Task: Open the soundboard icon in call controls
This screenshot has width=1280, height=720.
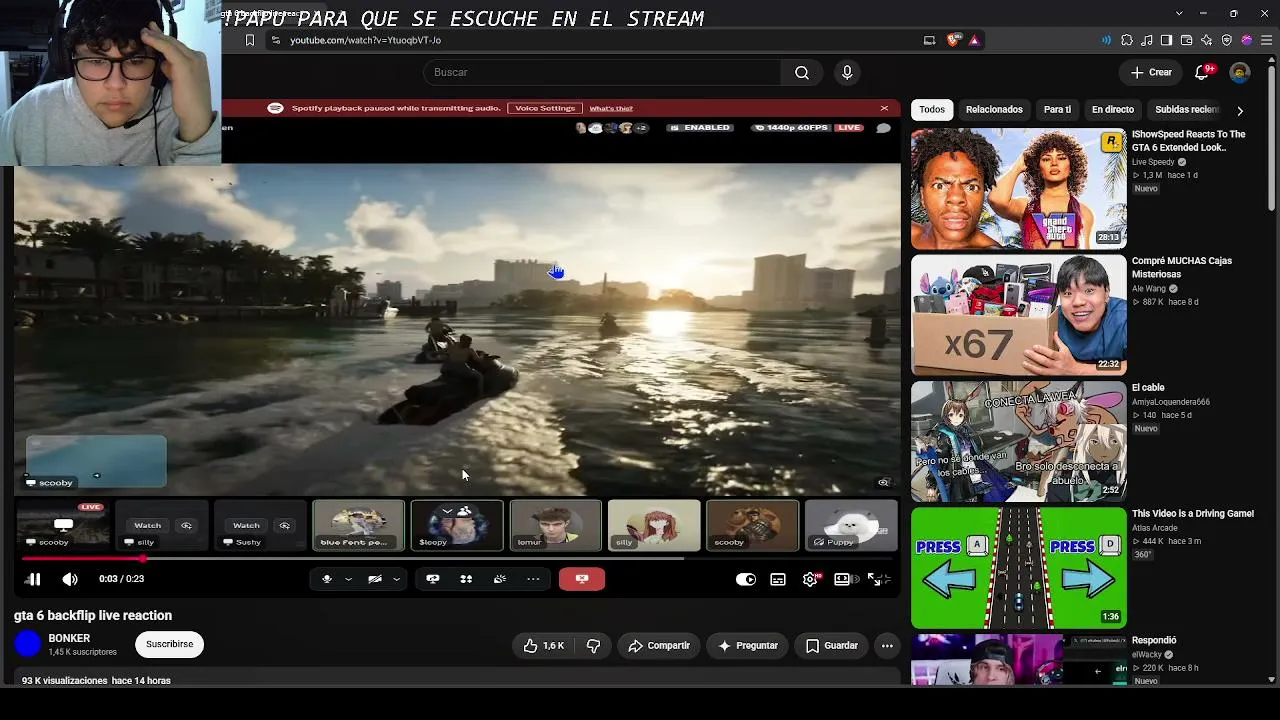Action: (x=500, y=579)
